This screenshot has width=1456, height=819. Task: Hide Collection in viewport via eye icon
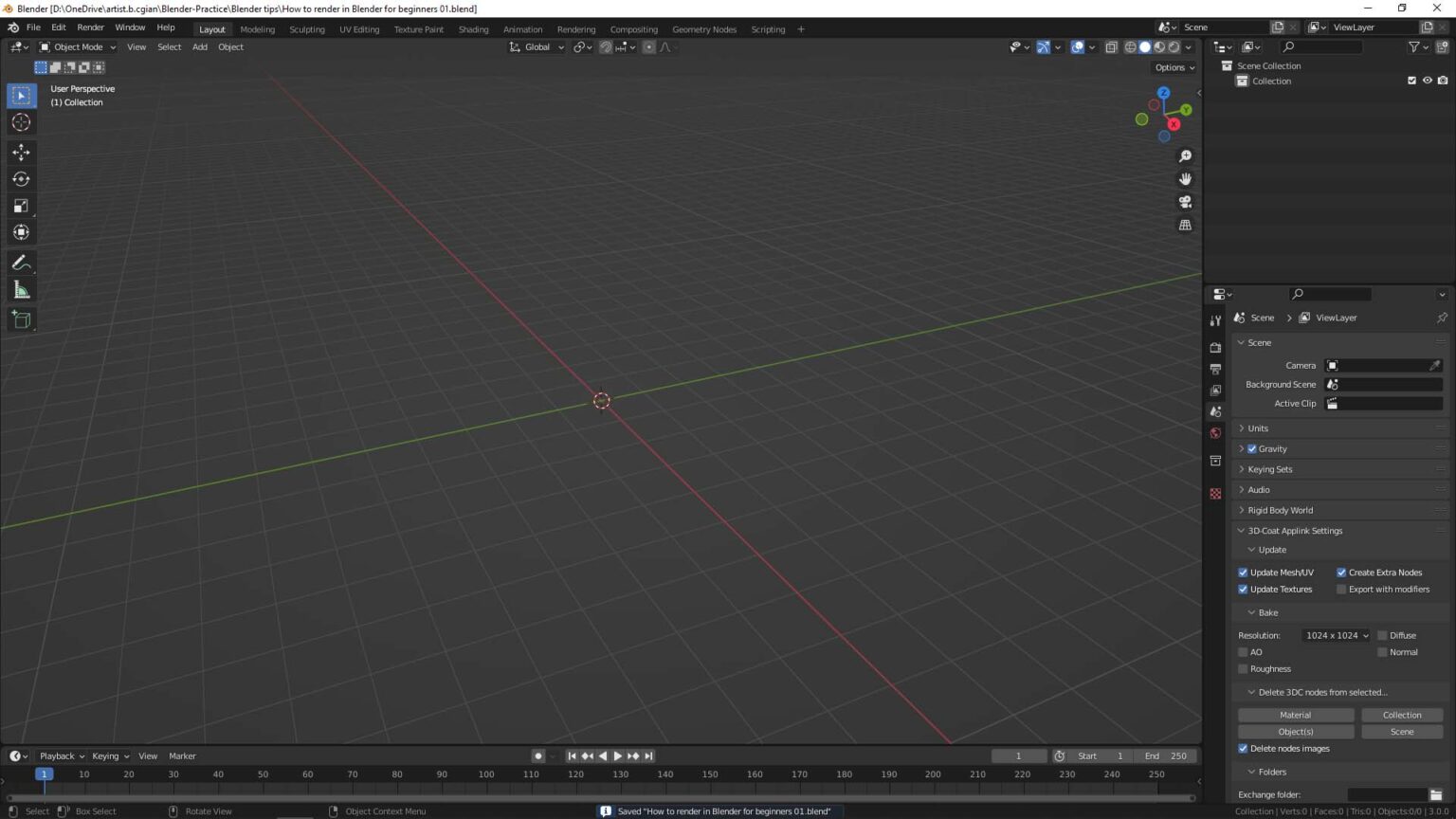1427,81
